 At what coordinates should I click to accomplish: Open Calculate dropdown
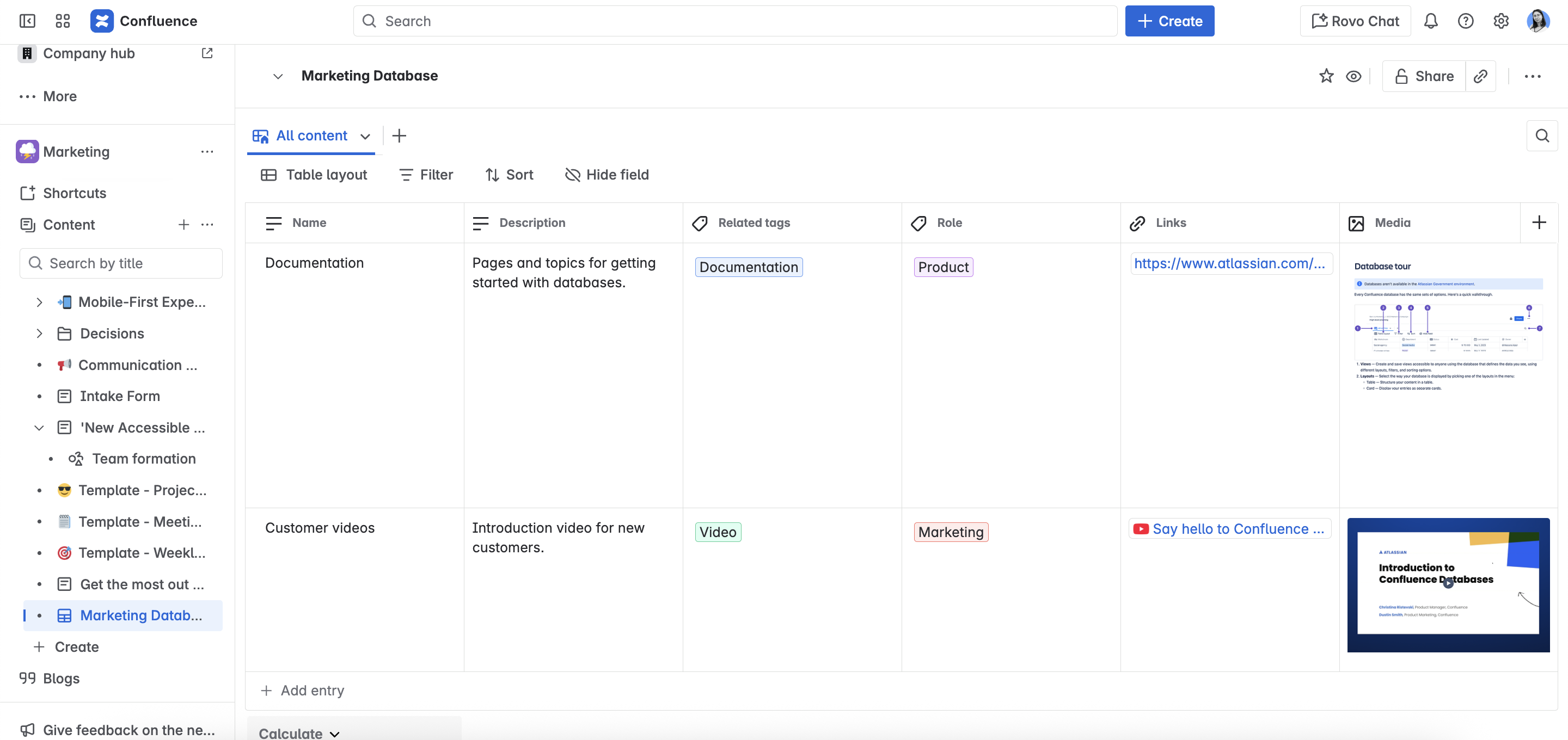(298, 733)
